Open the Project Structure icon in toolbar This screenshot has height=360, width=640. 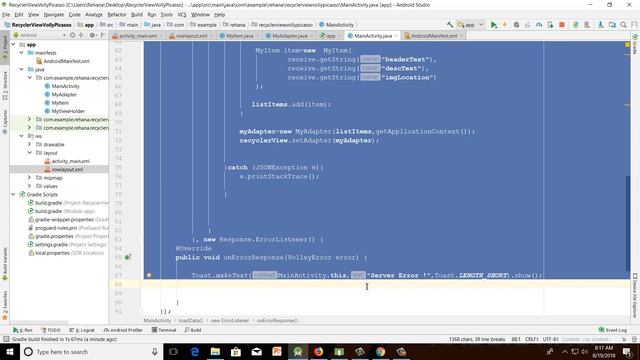(612, 24)
